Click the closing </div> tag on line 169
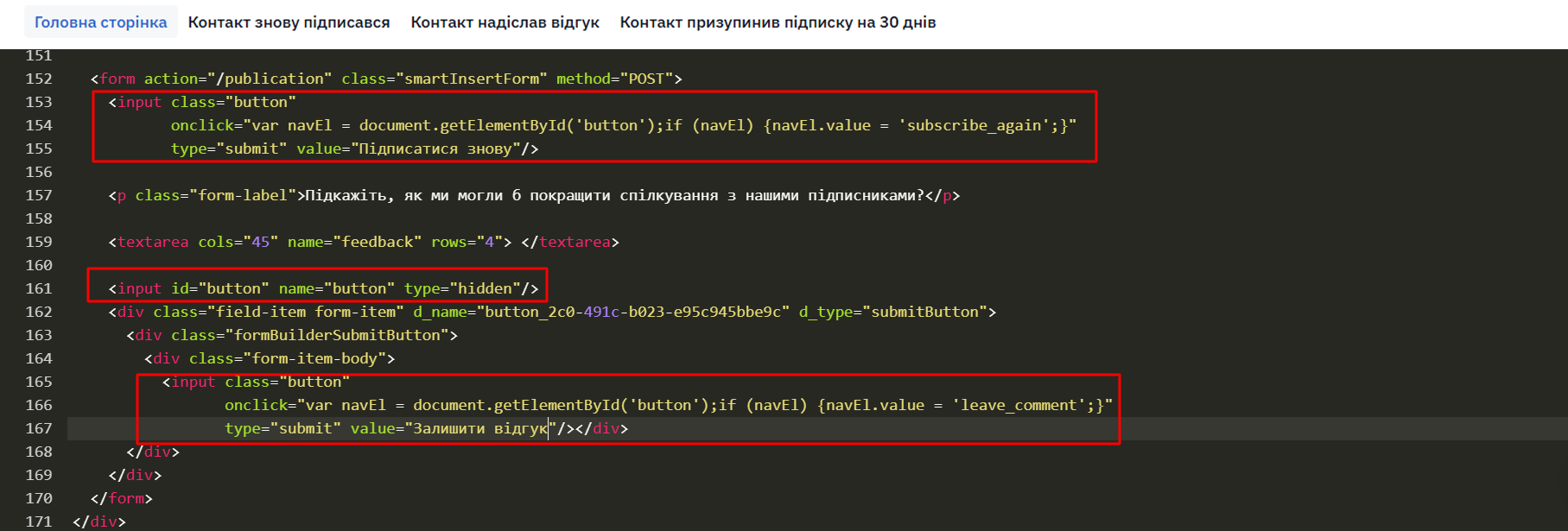The image size is (1568, 531). 136,475
